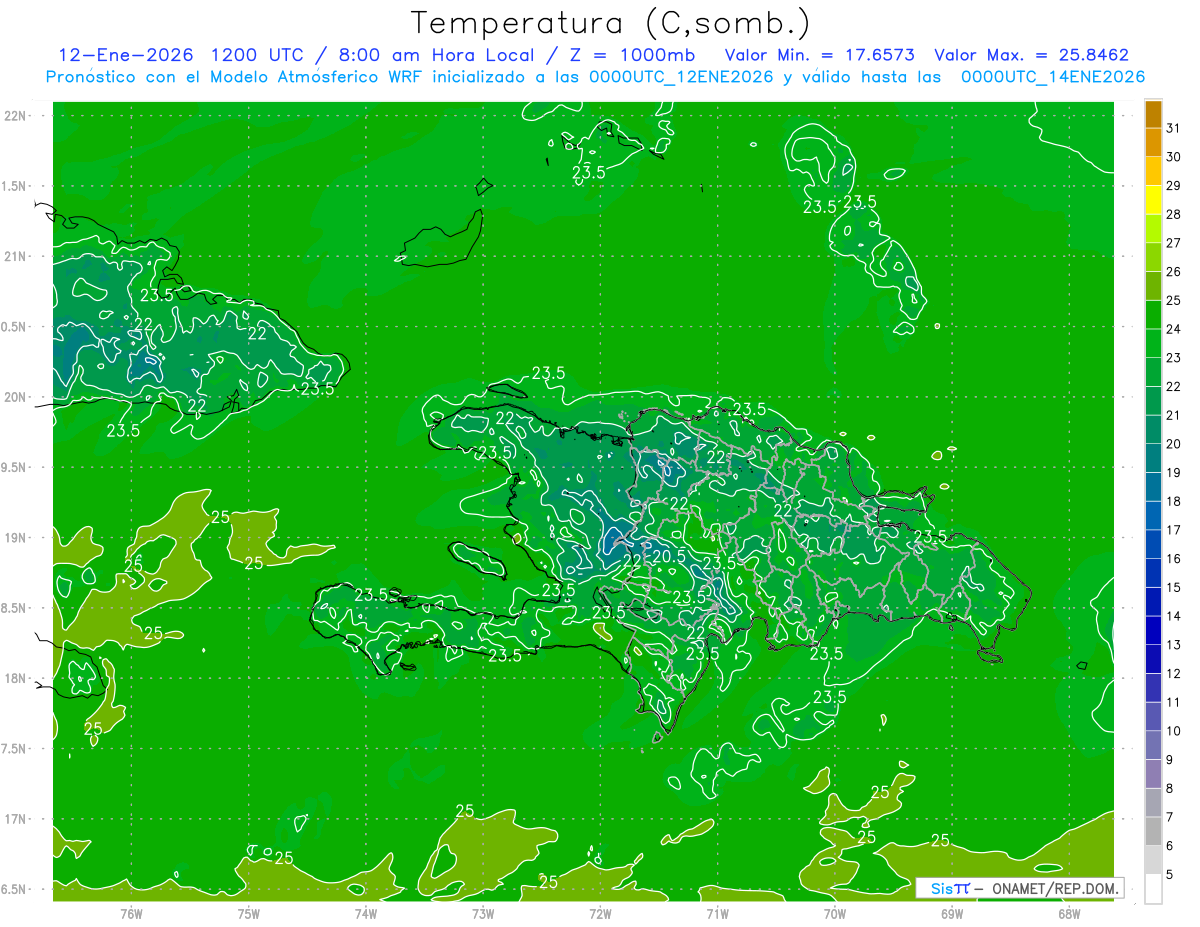Viewport: 1200px width, 927px height.
Task: Pick the light gray legend swatch between 5 and 6
Action: point(1154,860)
